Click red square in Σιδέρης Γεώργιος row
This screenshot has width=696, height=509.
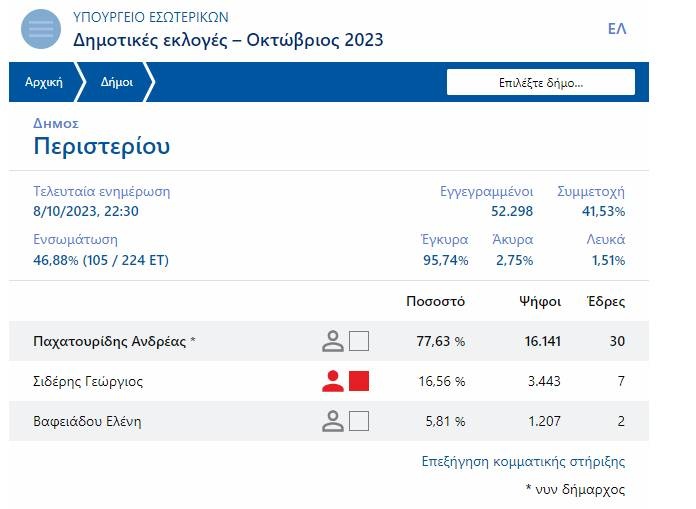(x=359, y=381)
